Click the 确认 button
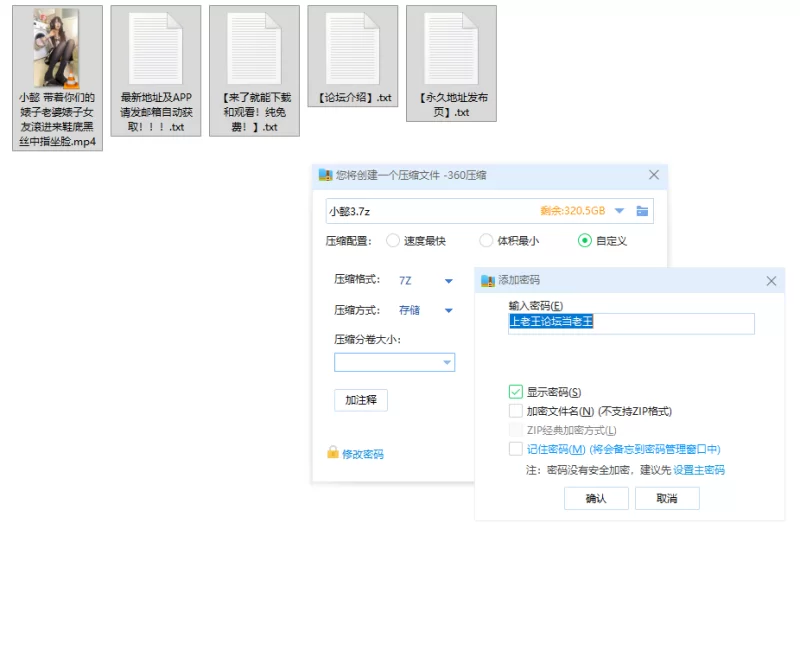 point(596,499)
